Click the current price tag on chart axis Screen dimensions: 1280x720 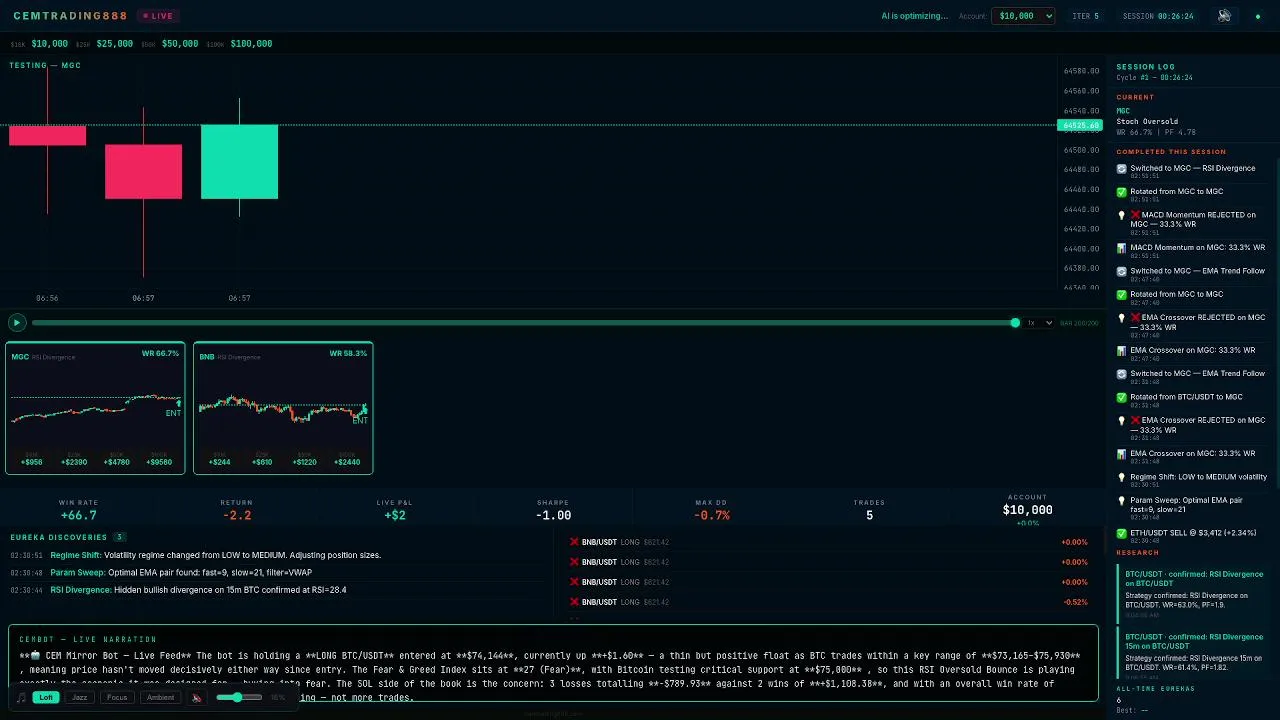coord(1080,126)
